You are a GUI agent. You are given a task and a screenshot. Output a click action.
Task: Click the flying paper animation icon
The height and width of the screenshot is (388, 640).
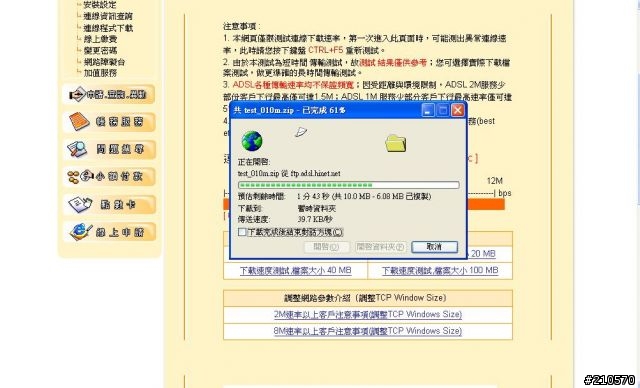point(301,132)
